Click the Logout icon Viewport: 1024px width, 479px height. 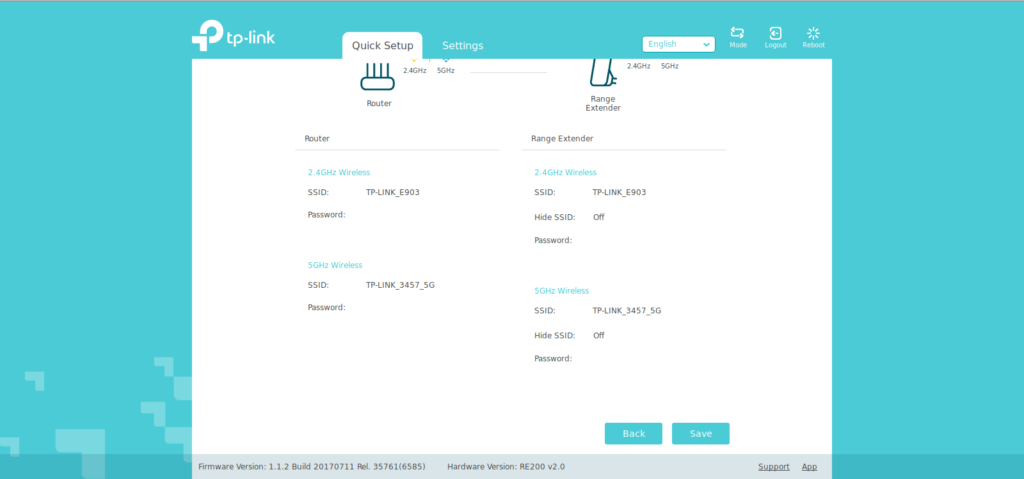(x=775, y=34)
